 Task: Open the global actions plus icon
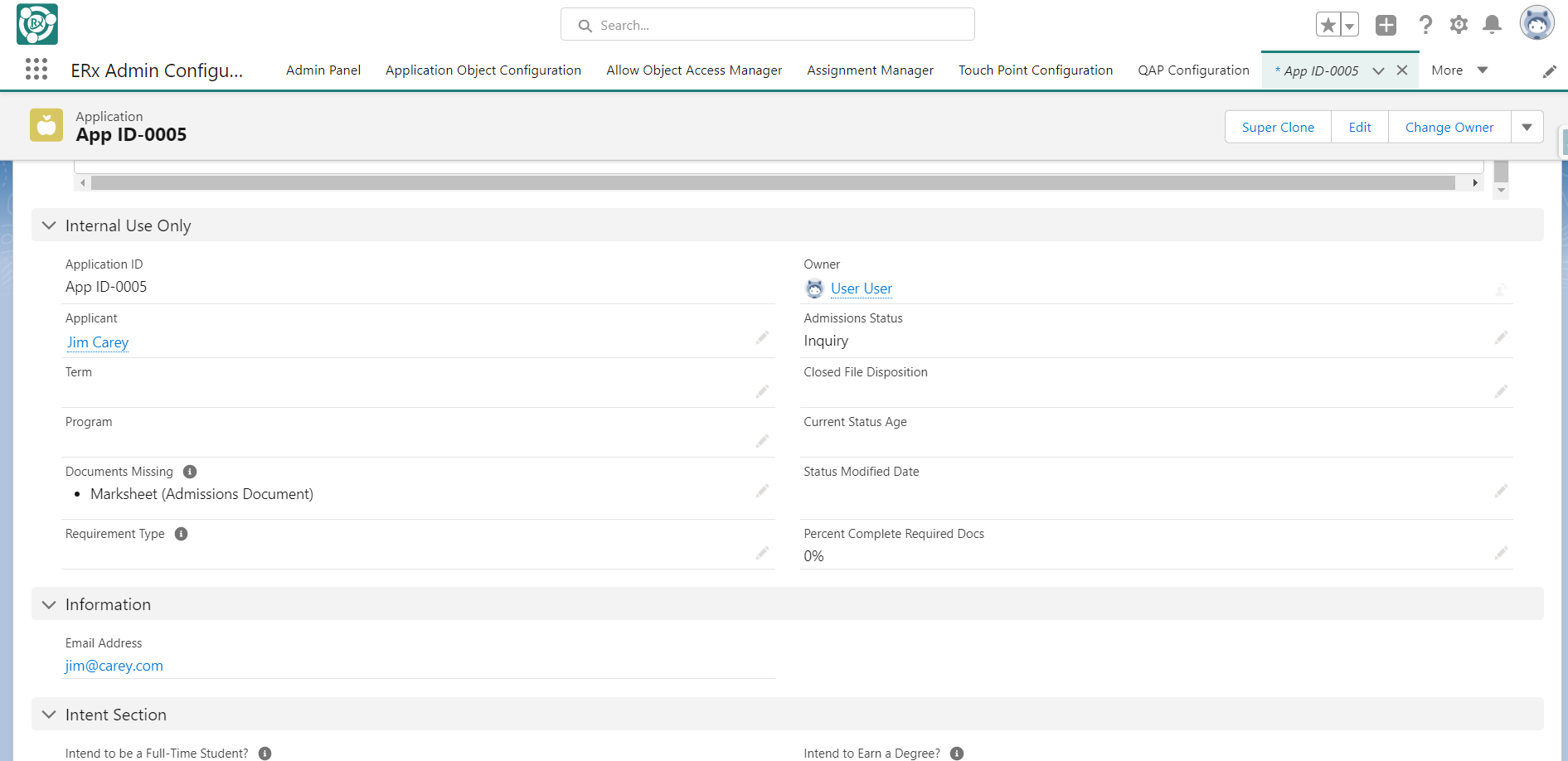coord(1386,25)
